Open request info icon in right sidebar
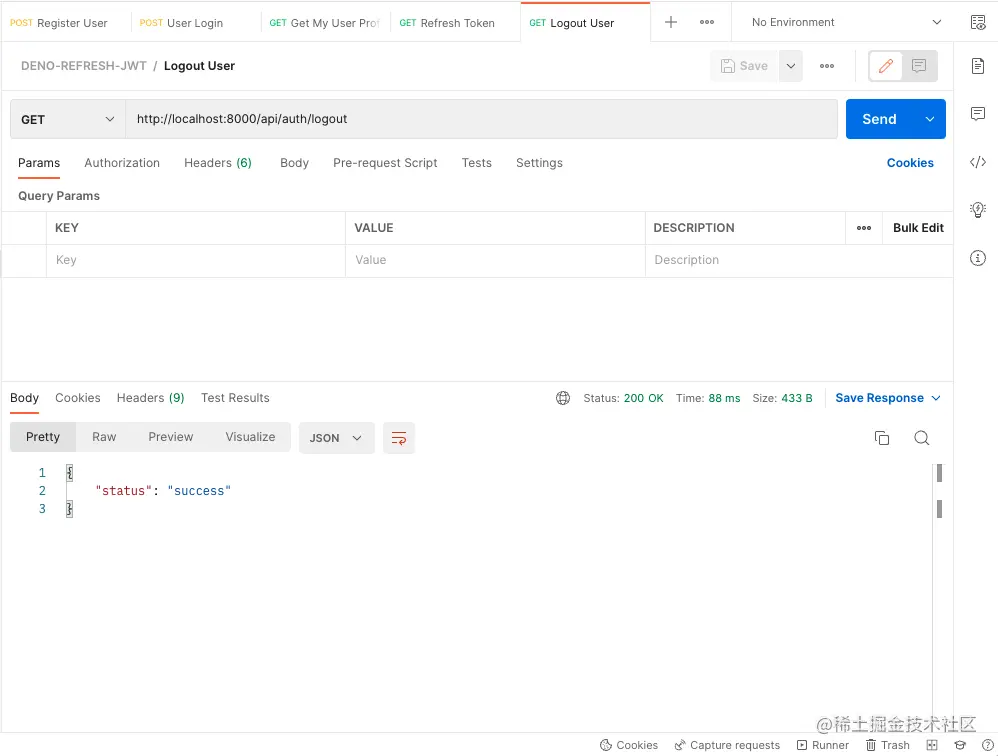The height and width of the screenshot is (756, 998). coord(978,258)
